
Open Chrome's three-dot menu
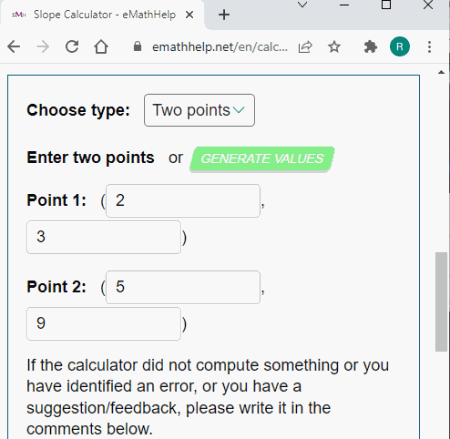(429, 47)
